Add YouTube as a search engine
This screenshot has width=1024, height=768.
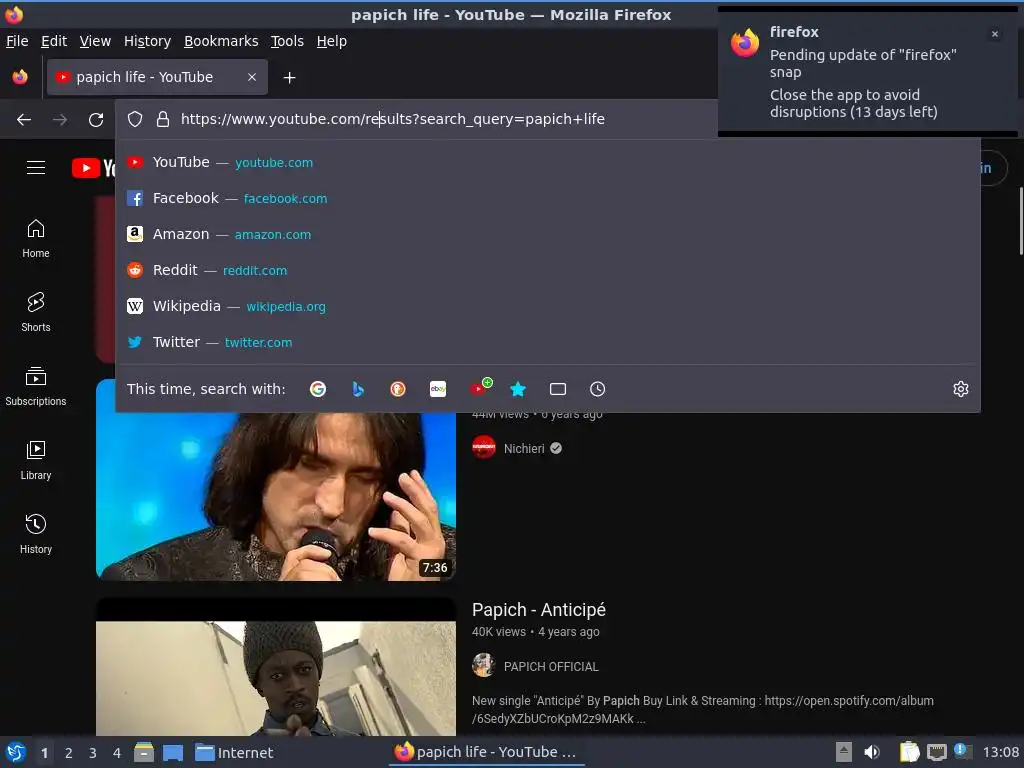tap(481, 387)
